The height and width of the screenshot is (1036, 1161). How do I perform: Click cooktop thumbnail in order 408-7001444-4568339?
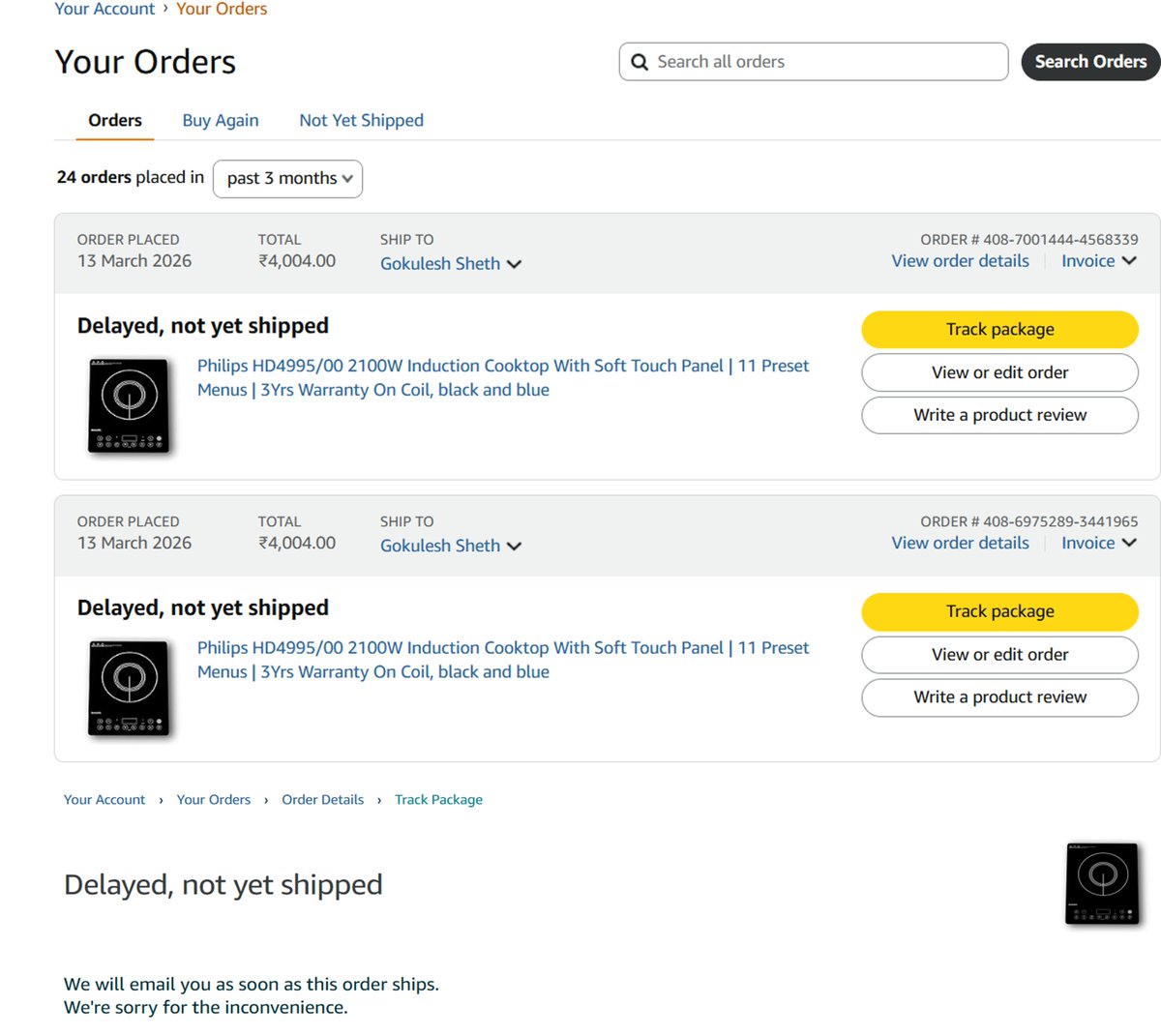pos(130,406)
